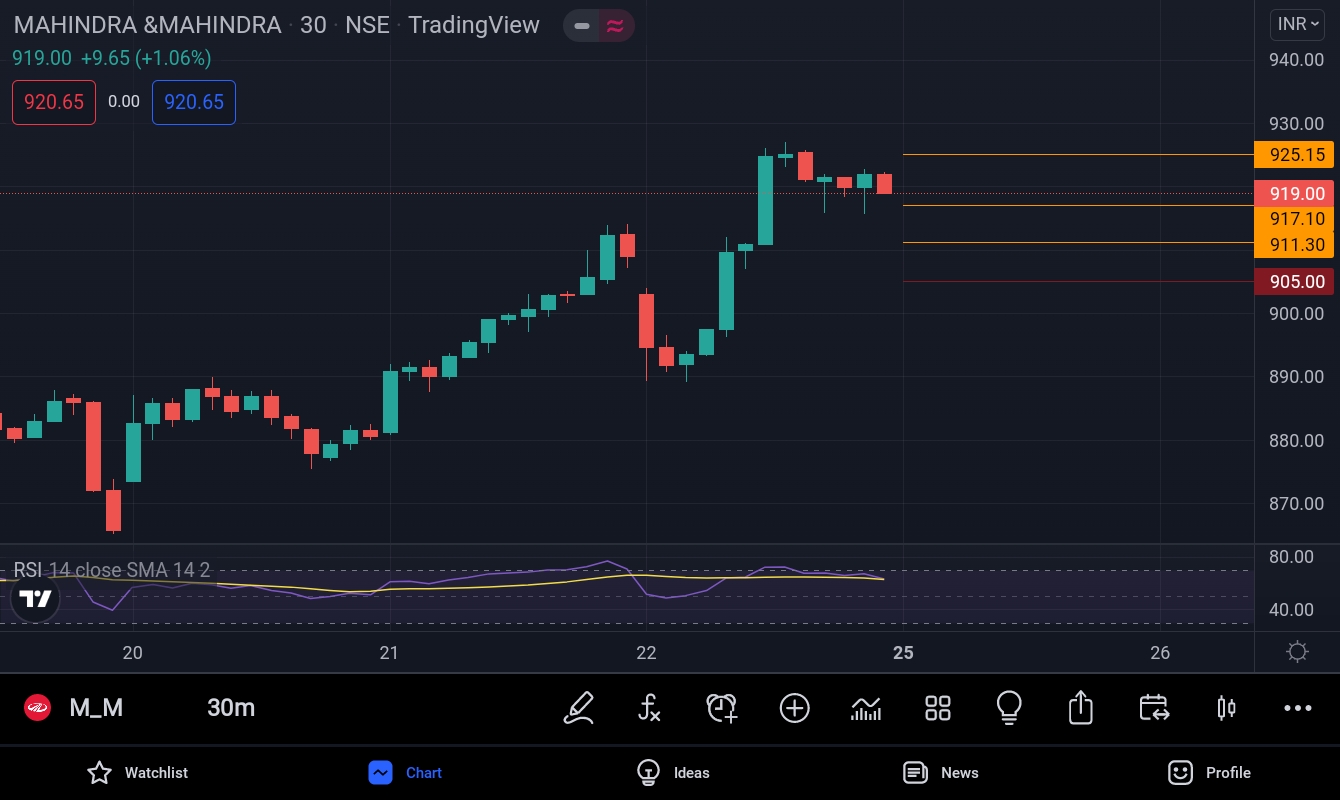Open the chart comparison icon

click(866, 708)
